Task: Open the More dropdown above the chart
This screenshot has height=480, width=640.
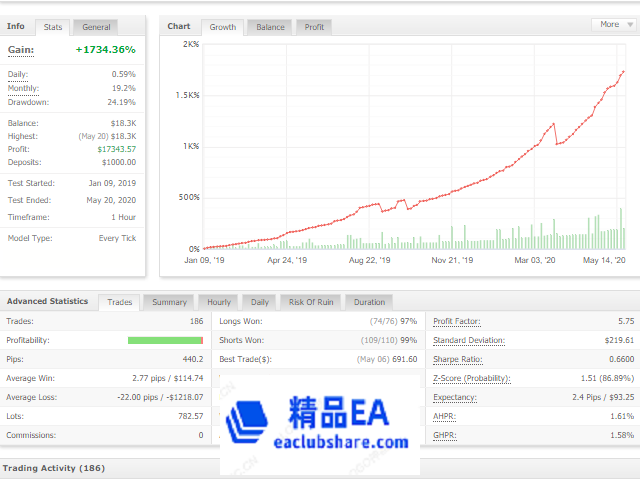Action: tap(614, 24)
